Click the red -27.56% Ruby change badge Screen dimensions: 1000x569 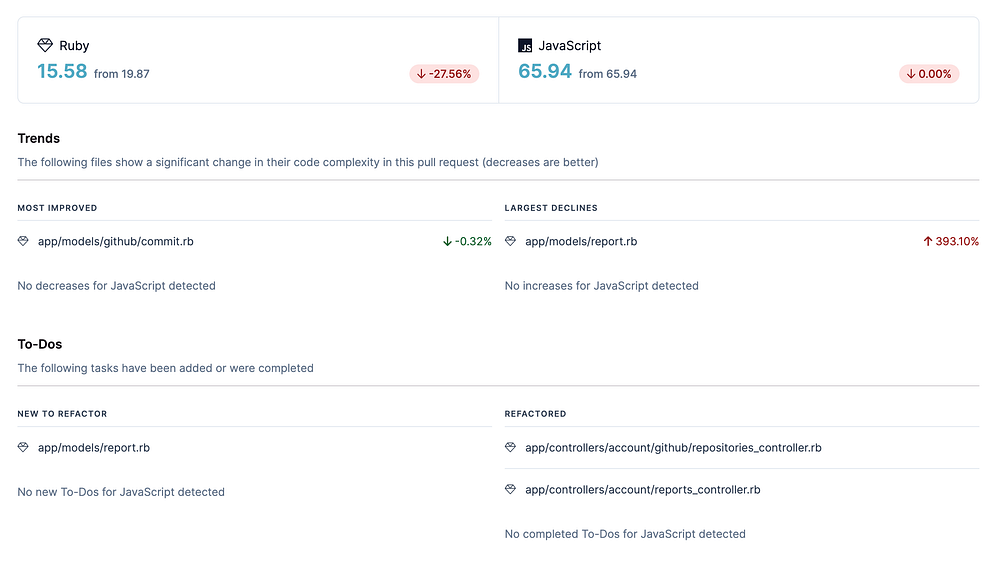[444, 74]
